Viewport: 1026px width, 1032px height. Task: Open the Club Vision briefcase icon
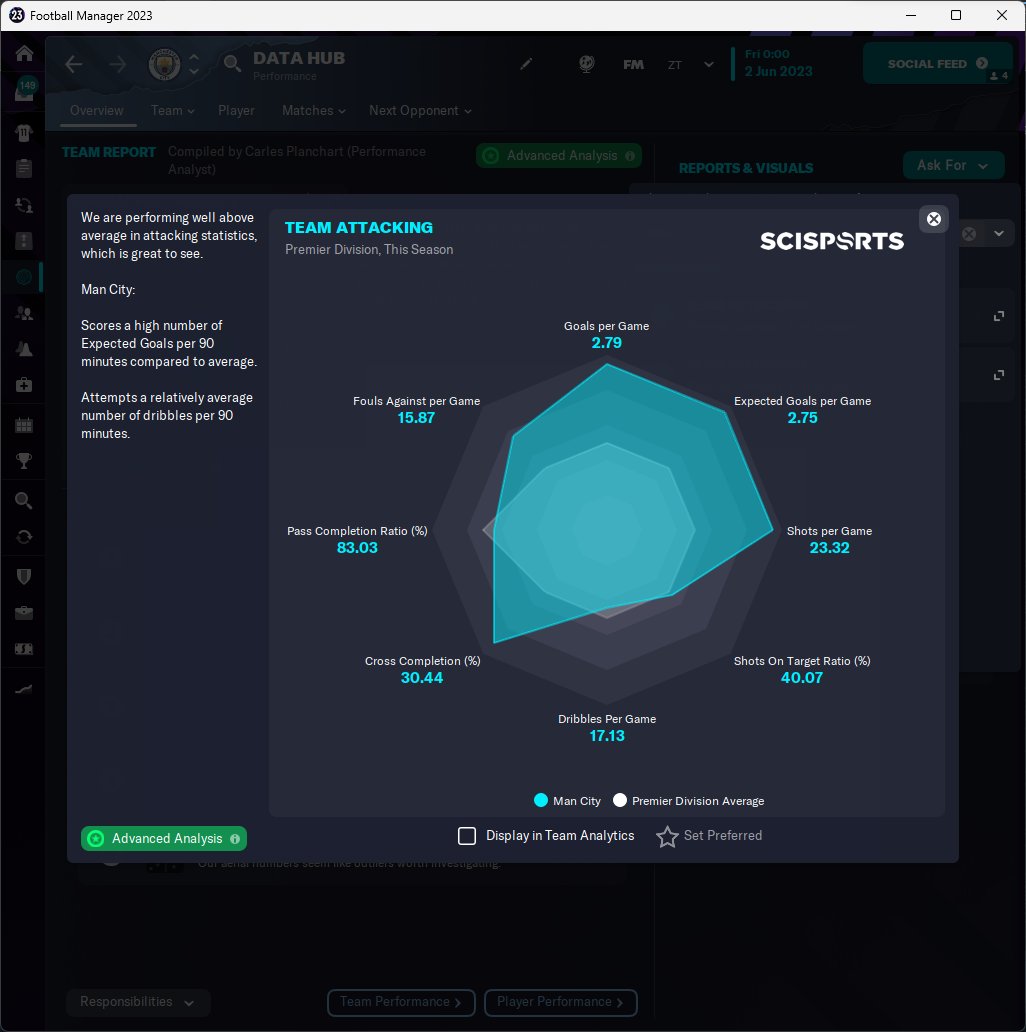coord(24,613)
